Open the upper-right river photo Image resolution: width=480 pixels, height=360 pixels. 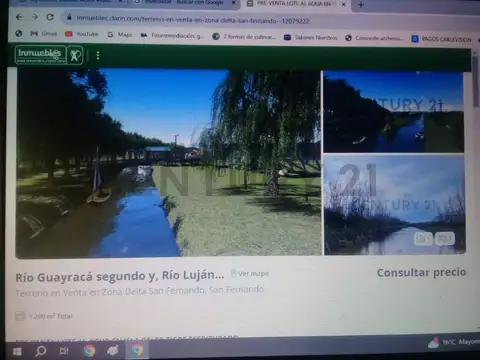click(394, 111)
